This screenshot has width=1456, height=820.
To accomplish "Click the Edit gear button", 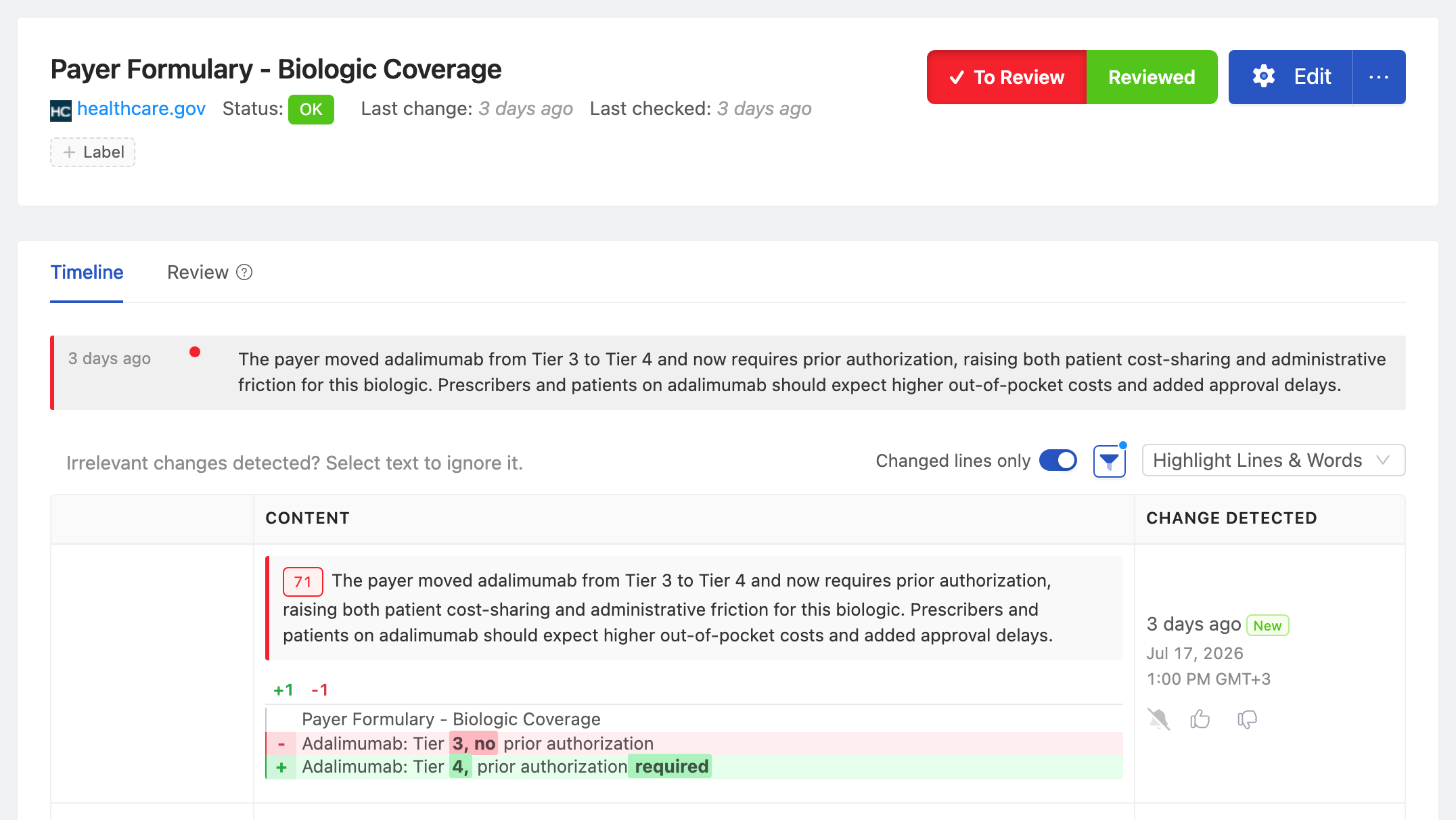I will tap(1290, 77).
